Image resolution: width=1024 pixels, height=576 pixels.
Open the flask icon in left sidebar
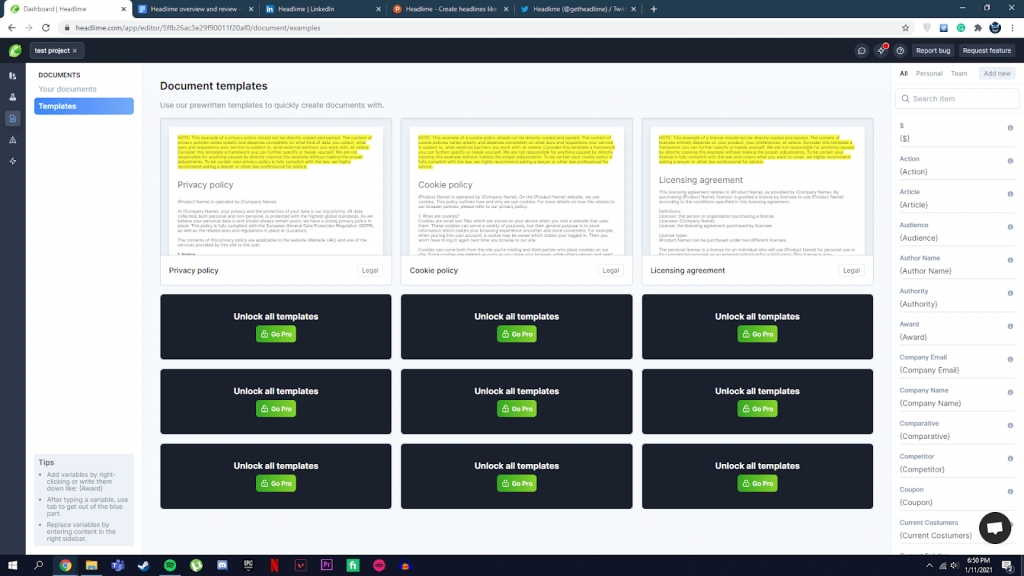12,97
